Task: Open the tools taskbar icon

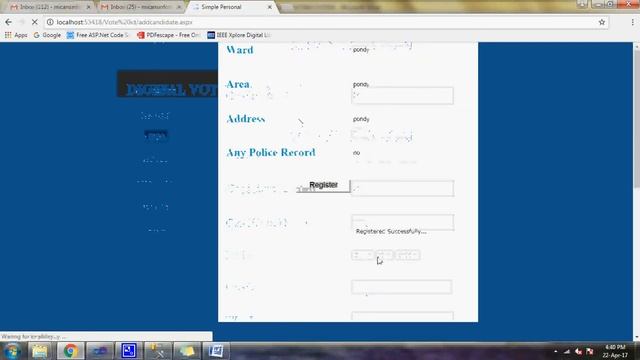Action: 158,351
